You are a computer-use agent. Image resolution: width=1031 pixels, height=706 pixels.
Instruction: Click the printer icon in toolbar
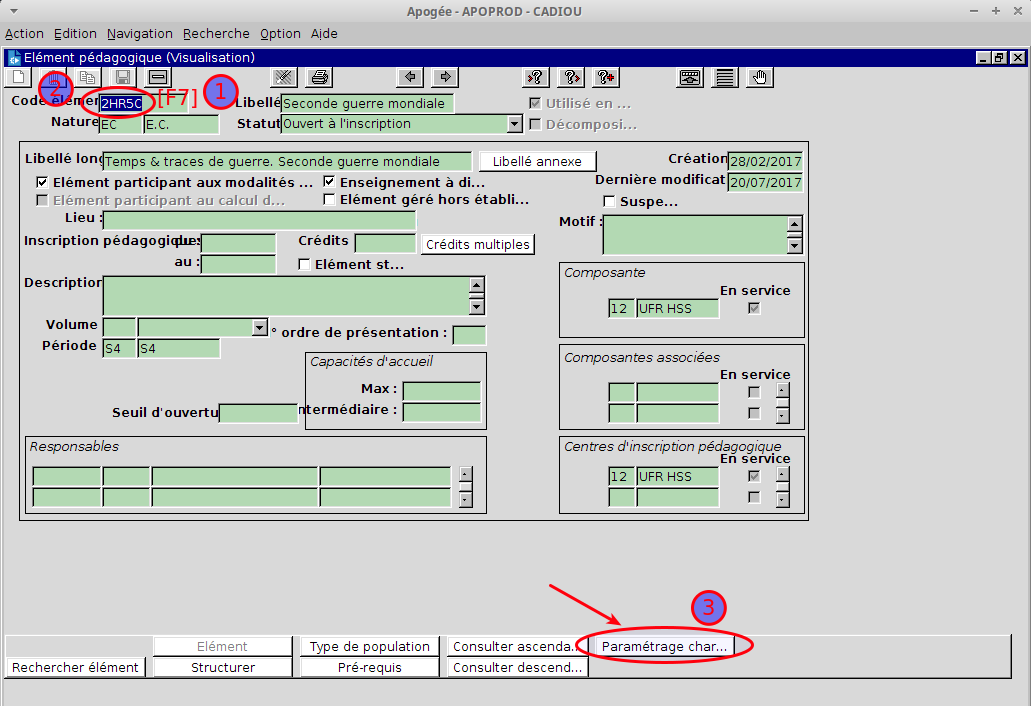coord(319,78)
